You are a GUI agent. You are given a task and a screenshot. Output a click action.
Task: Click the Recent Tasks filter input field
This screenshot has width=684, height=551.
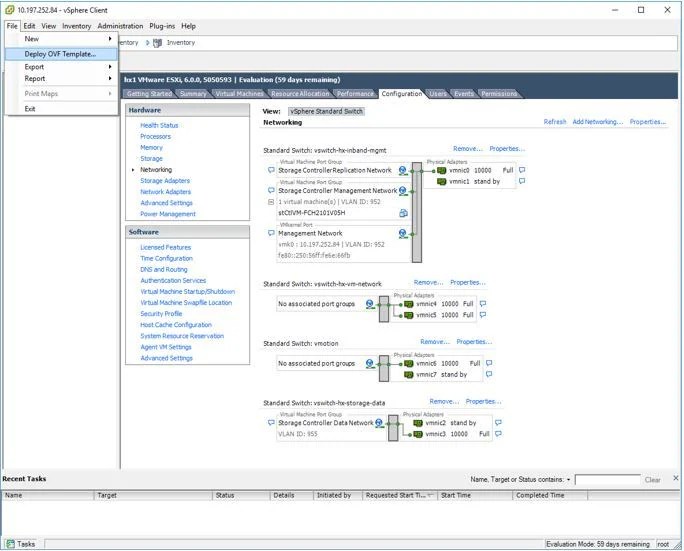click(x=608, y=480)
